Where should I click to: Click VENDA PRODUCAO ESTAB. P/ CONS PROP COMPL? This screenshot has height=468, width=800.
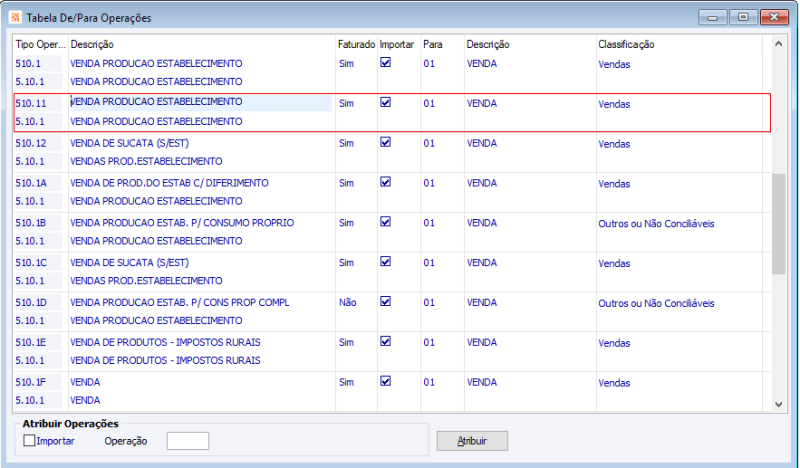[x=179, y=302]
